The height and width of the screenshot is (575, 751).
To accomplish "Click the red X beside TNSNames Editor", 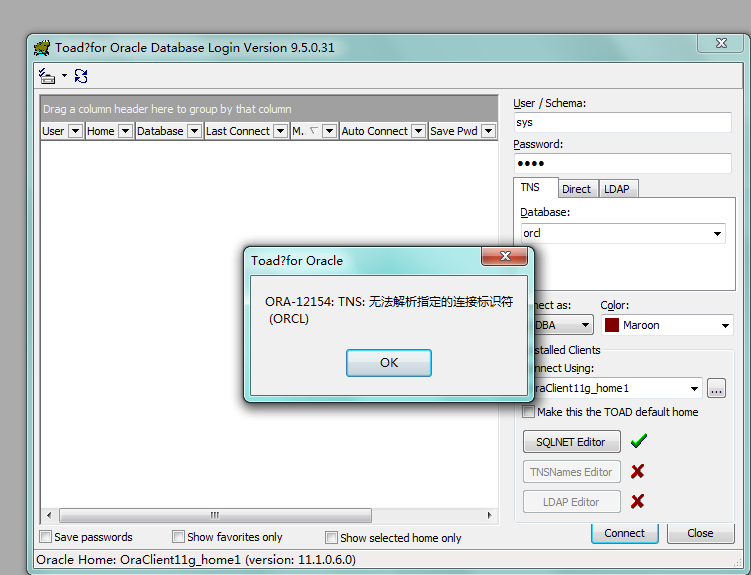I will tap(637, 471).
